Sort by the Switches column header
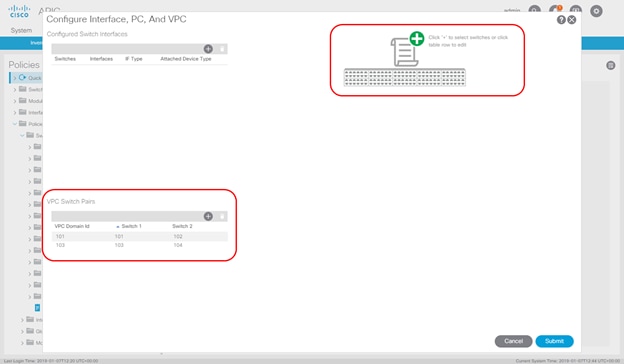Viewport: 624px width, 364px height. [65, 59]
